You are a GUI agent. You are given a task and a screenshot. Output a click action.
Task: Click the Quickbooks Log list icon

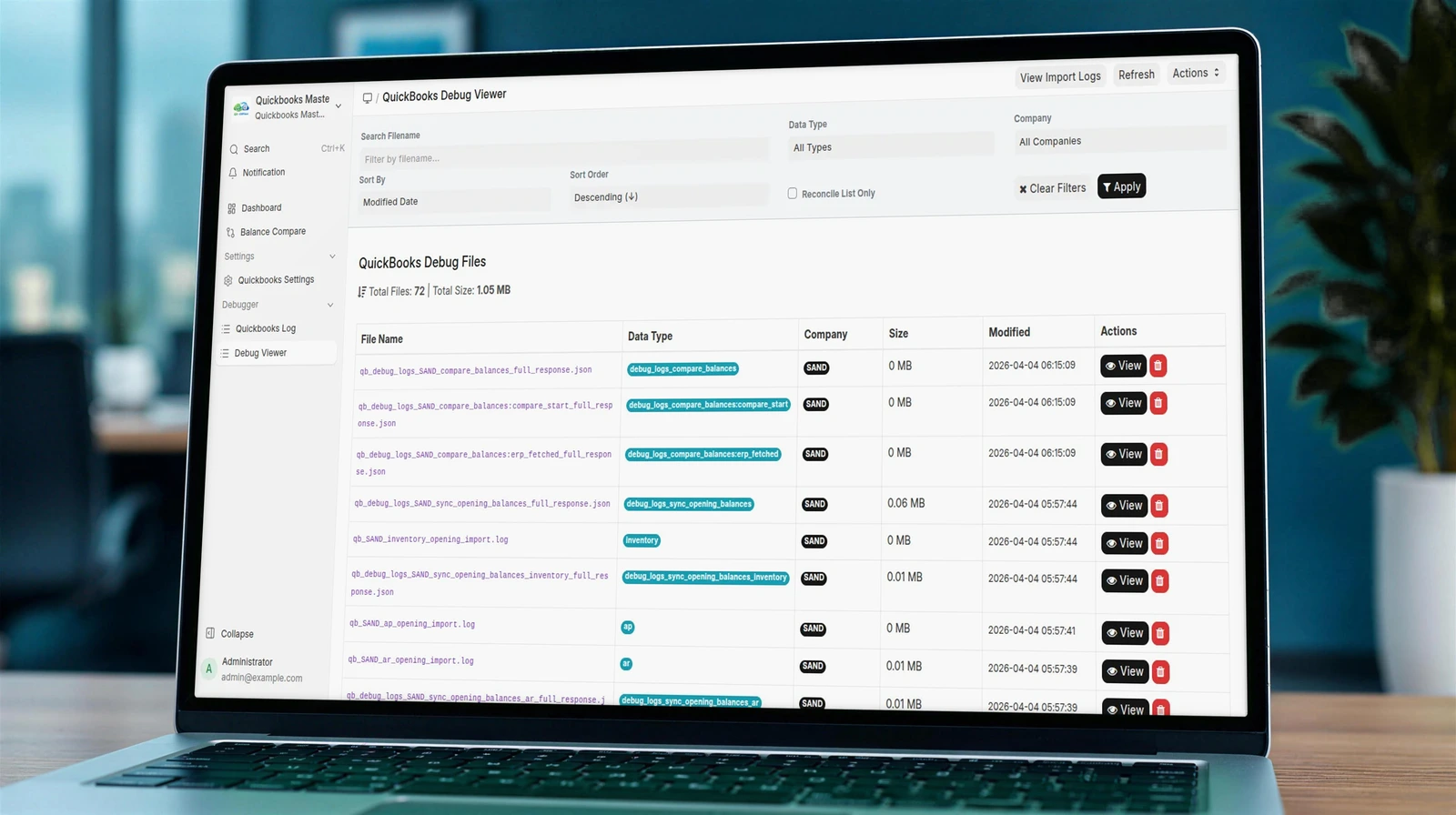pyautogui.click(x=226, y=329)
